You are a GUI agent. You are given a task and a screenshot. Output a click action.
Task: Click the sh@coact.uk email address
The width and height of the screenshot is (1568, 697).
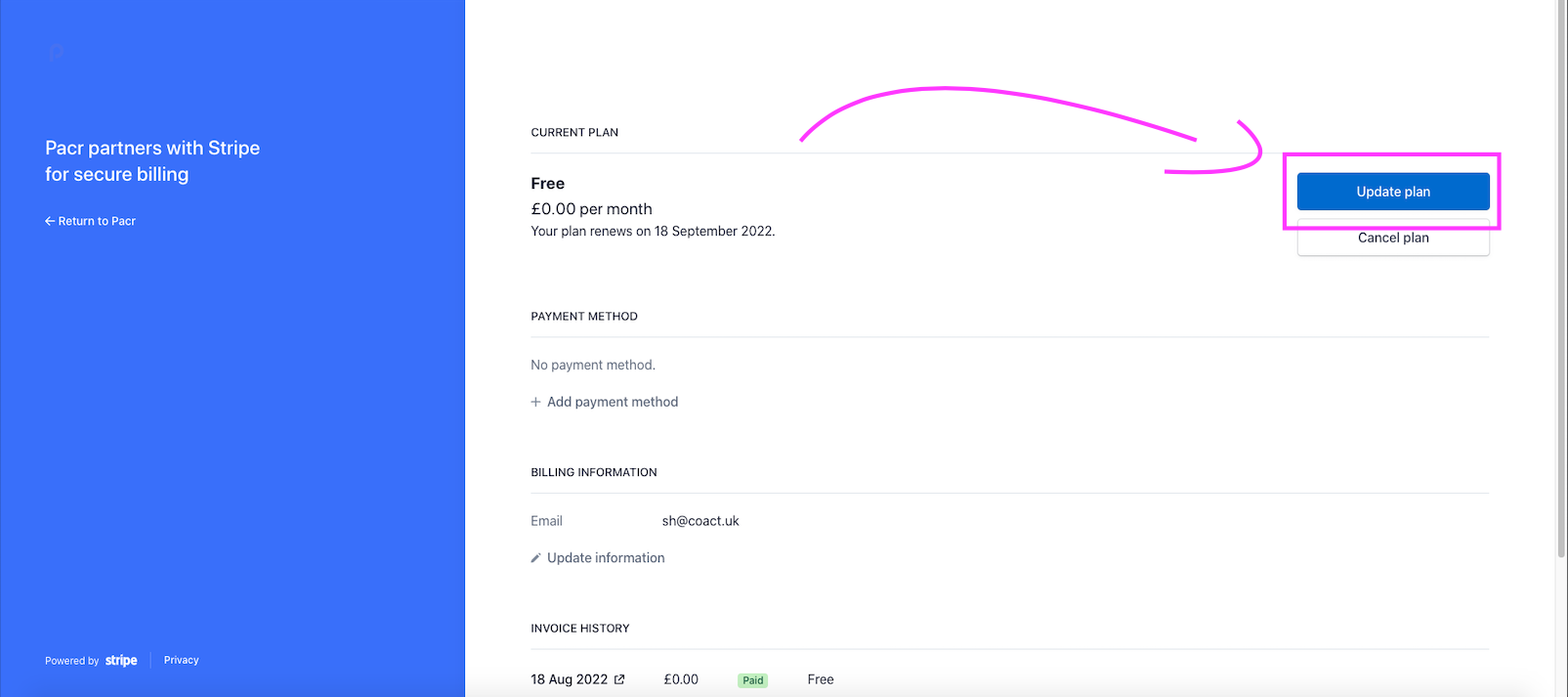[700, 521]
